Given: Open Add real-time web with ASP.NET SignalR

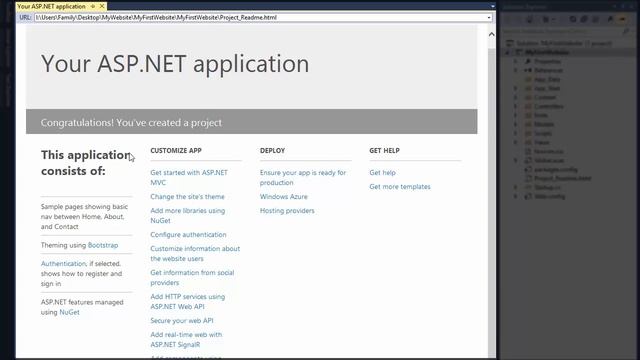Looking at the screenshot, I should (187, 340).
